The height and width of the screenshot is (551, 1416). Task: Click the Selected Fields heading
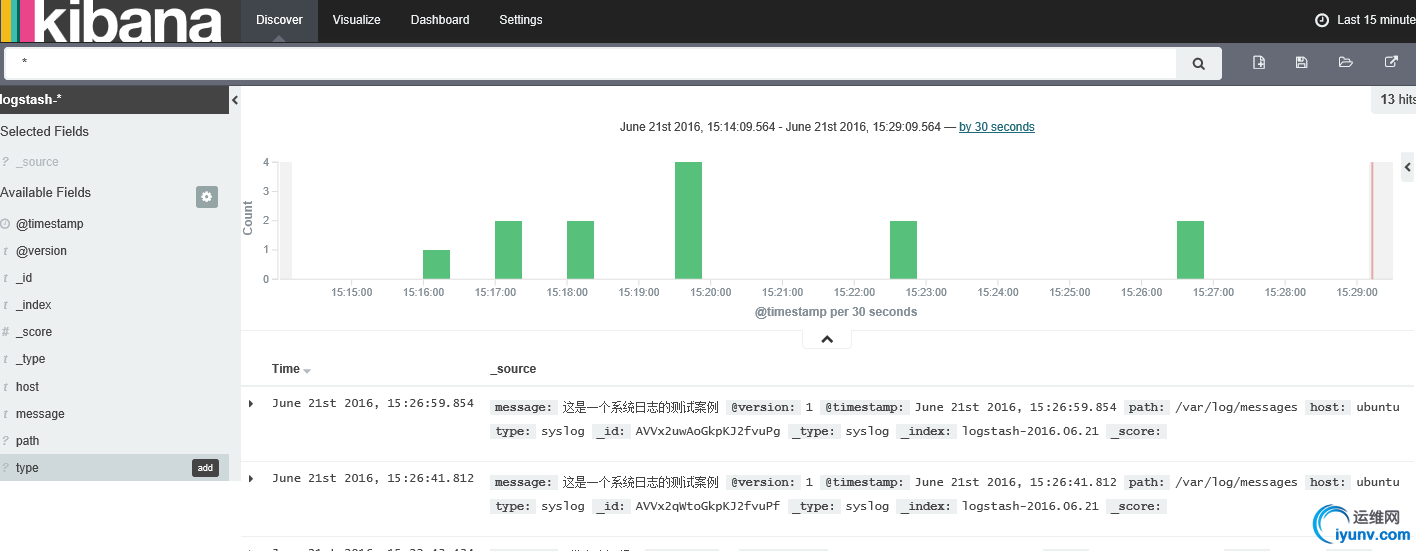tap(44, 131)
